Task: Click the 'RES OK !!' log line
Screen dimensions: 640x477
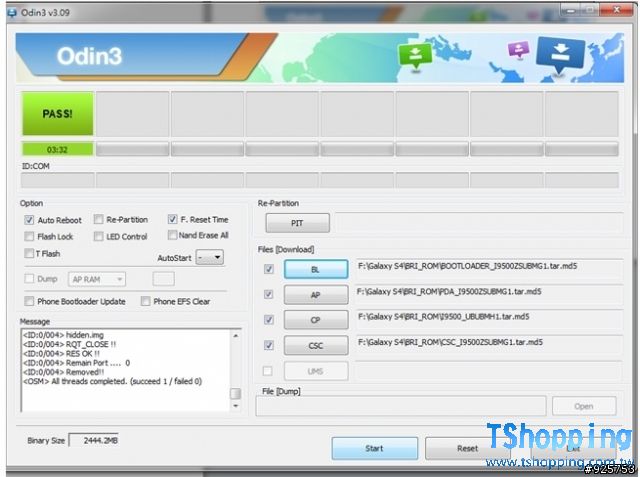Action: click(61, 353)
